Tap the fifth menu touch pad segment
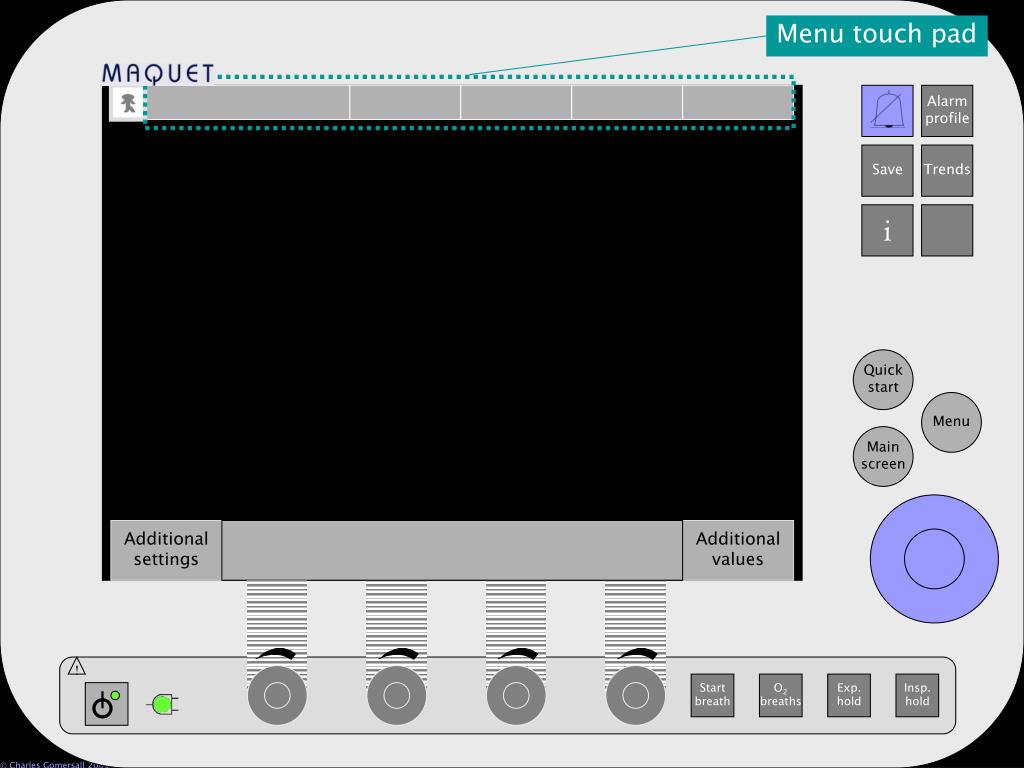This screenshot has height=768, width=1024. click(x=737, y=103)
